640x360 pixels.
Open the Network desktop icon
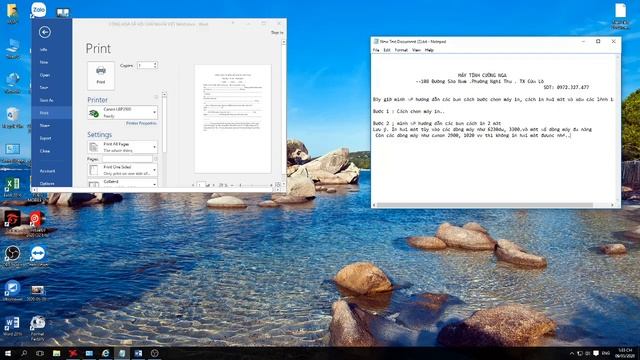12,83
